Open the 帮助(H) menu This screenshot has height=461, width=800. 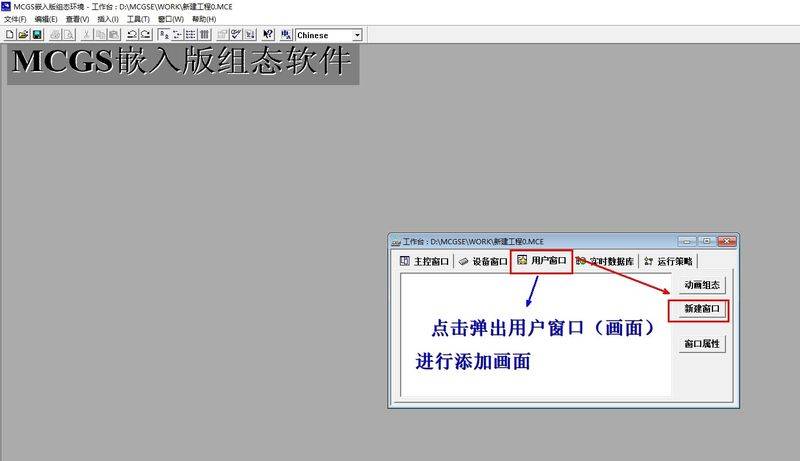pyautogui.click(x=204, y=19)
